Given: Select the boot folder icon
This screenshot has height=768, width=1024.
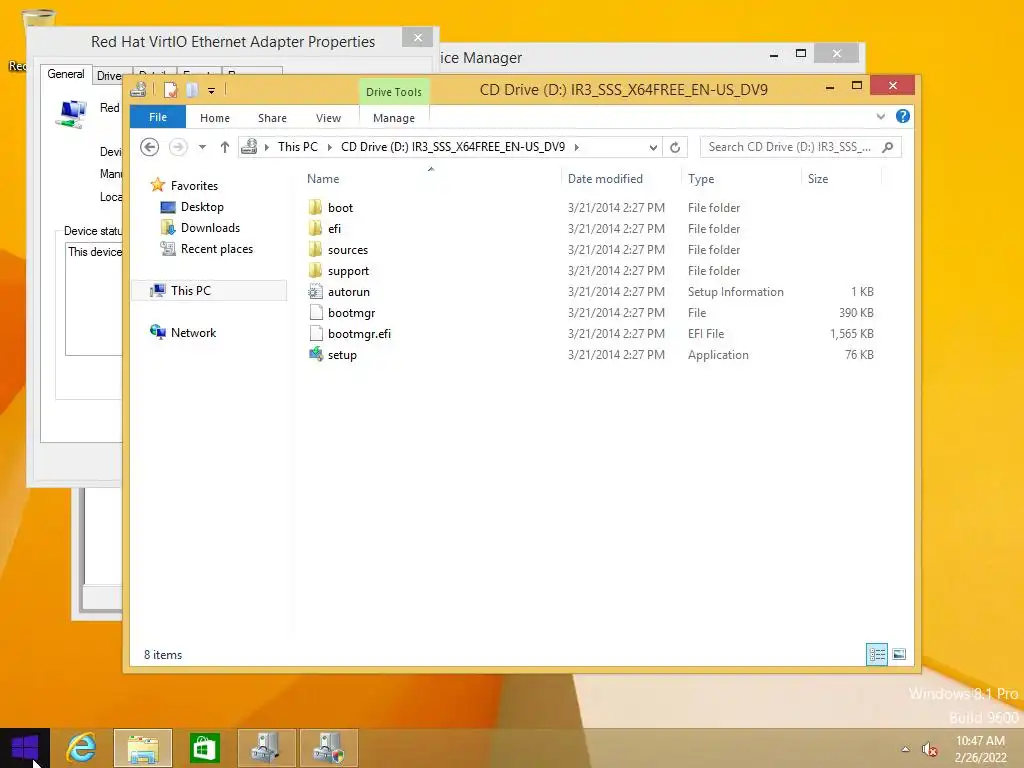Looking at the screenshot, I should (x=315, y=208).
